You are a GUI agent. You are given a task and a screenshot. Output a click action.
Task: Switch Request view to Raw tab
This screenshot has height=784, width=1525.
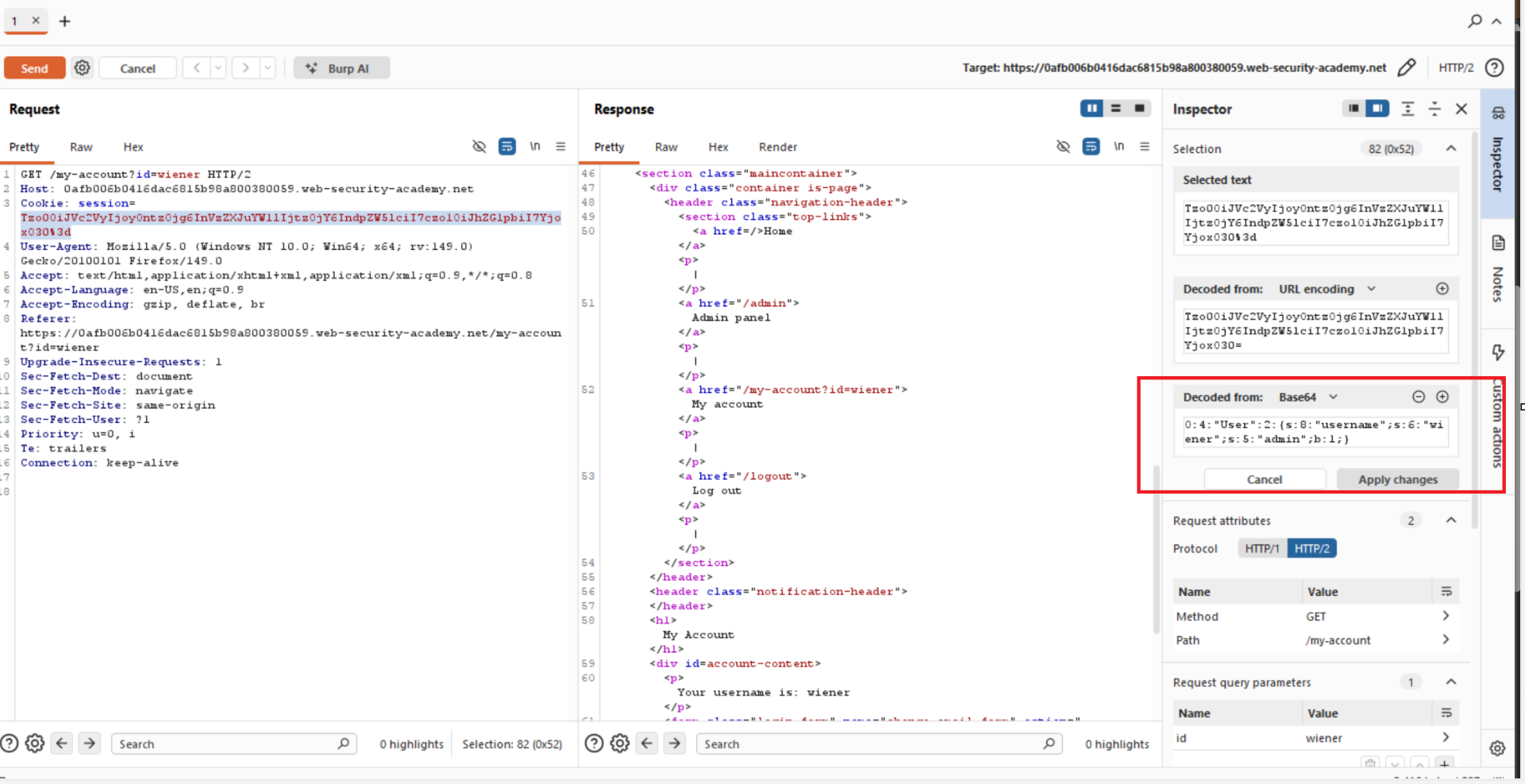[81, 147]
